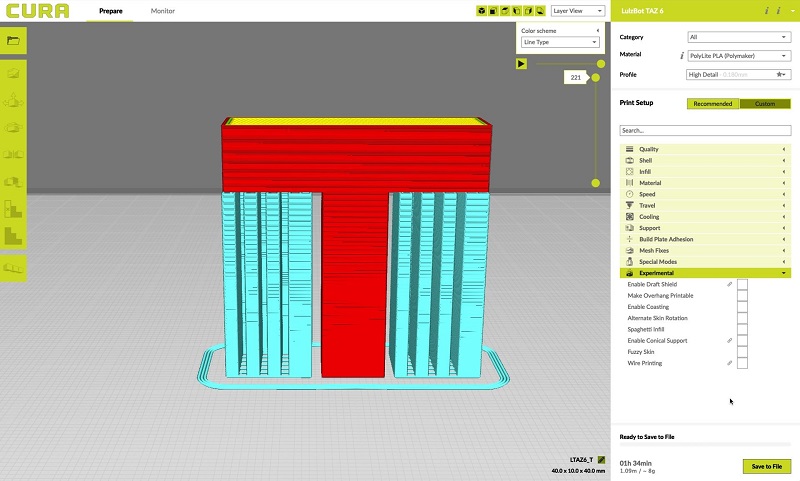Image resolution: width=800 pixels, height=481 pixels.
Task: Enable the Fuzzy Skin checkbox
Action: point(742,352)
